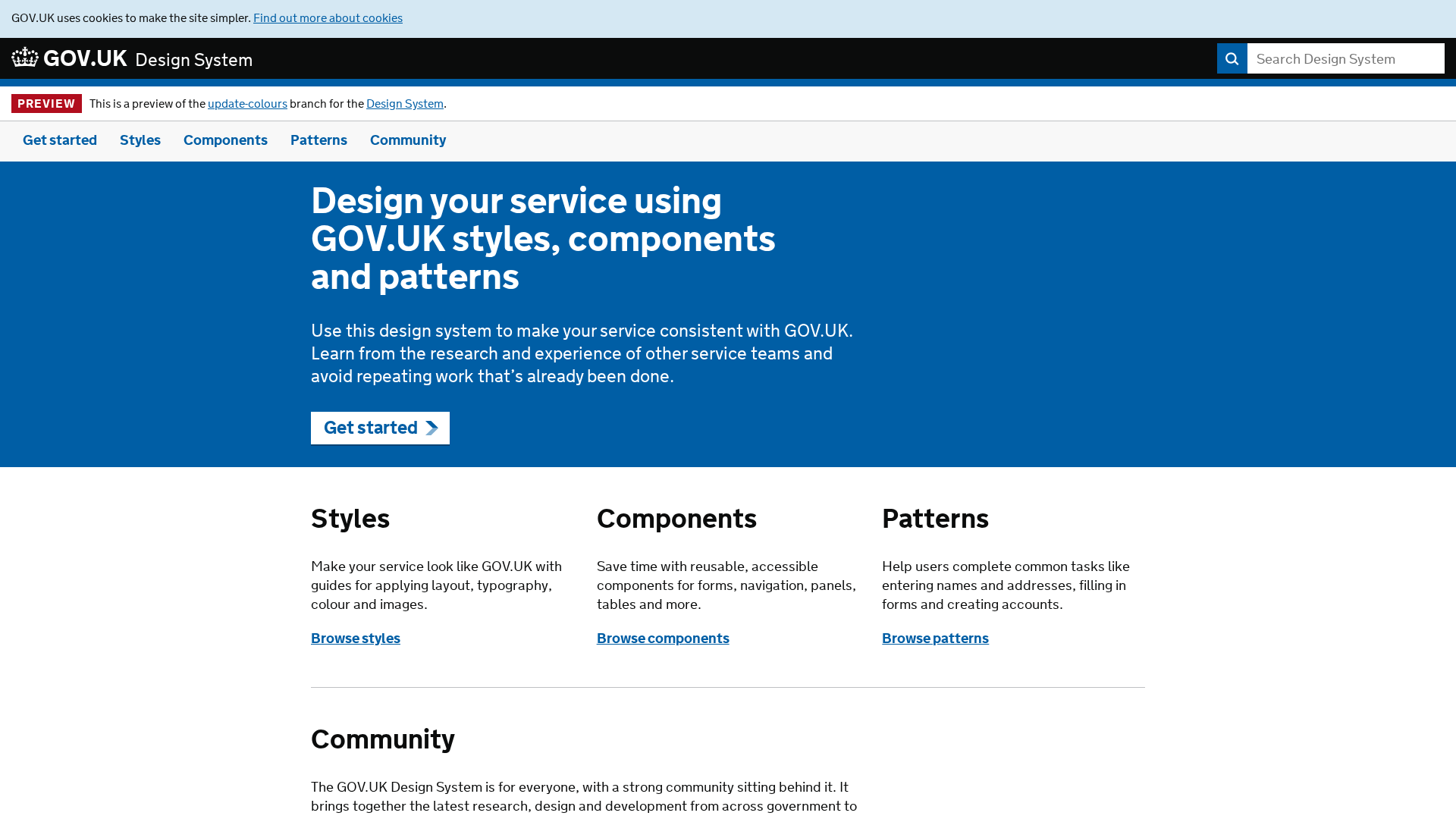Open the update-colours branch link
Image resolution: width=1456 pixels, height=819 pixels.
(x=247, y=104)
